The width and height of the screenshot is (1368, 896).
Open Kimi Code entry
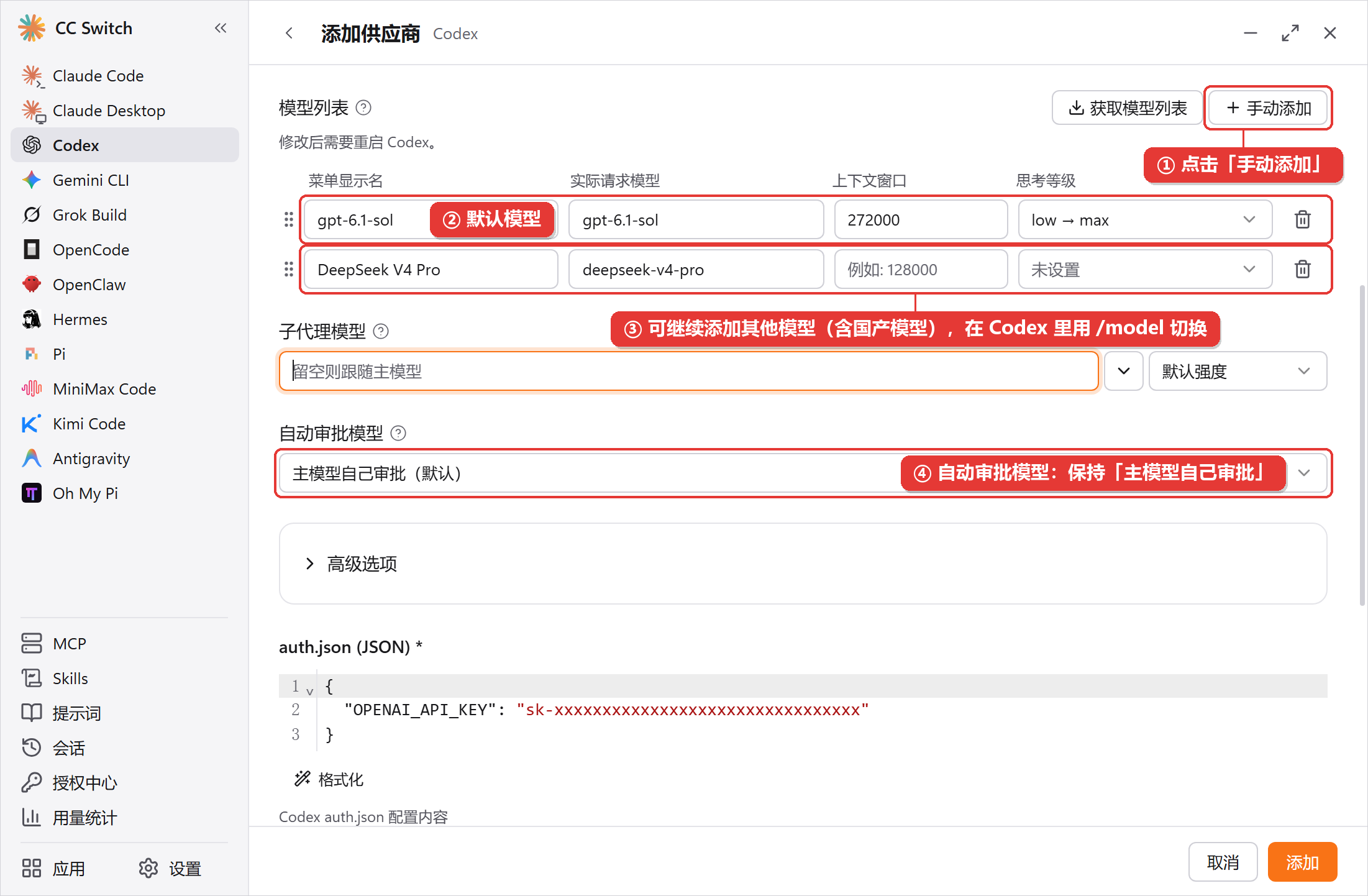[x=125, y=424]
